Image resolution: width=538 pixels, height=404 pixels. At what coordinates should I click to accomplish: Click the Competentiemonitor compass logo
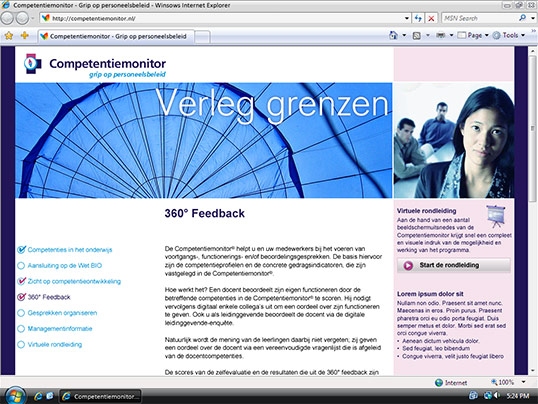click(x=32, y=64)
